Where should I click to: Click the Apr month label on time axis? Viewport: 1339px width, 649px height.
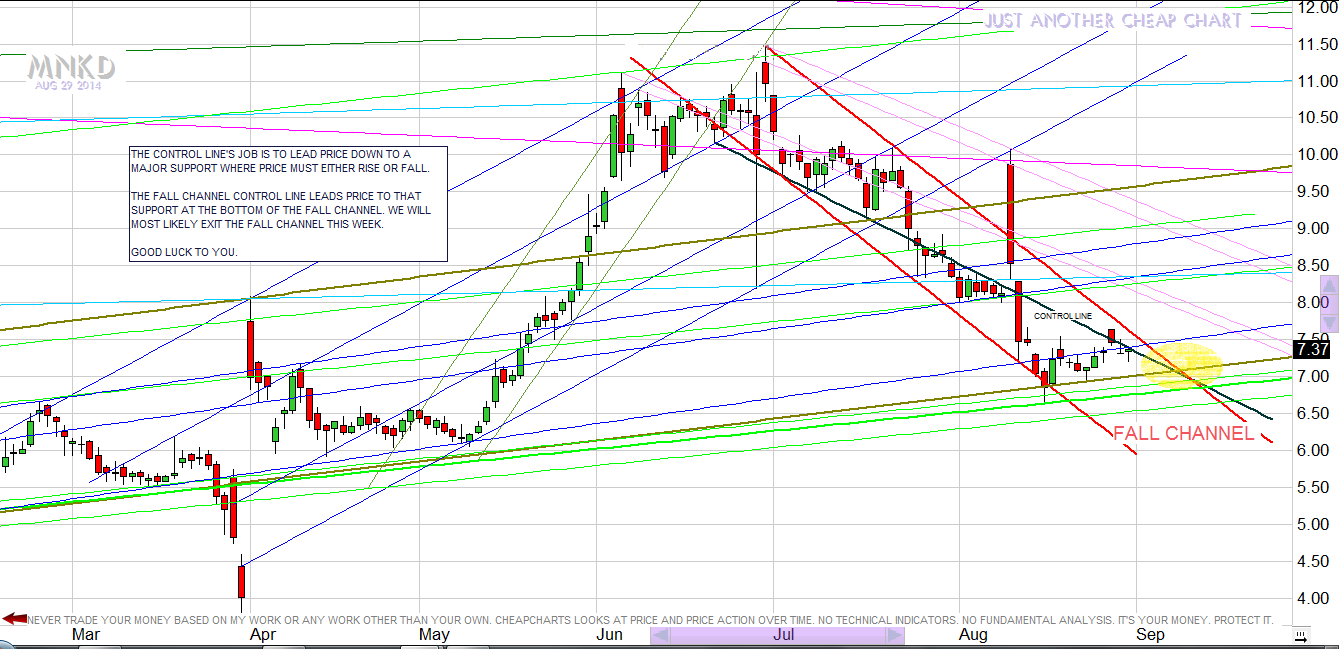point(263,635)
